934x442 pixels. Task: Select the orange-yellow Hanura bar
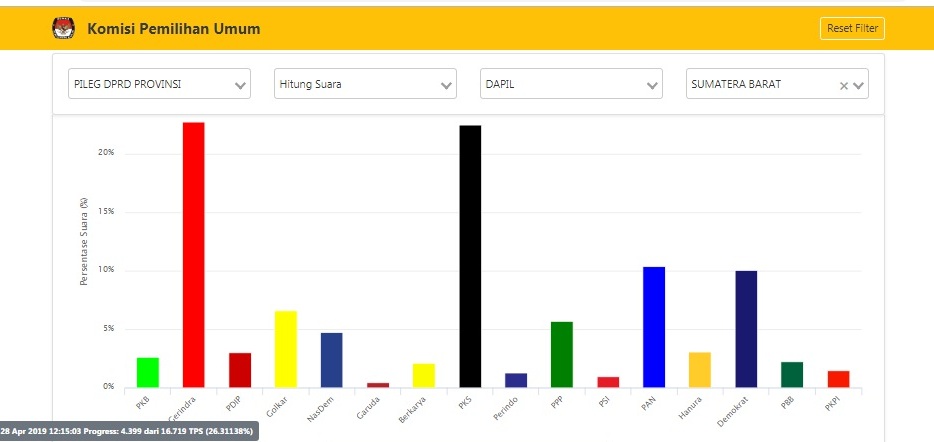coord(700,369)
